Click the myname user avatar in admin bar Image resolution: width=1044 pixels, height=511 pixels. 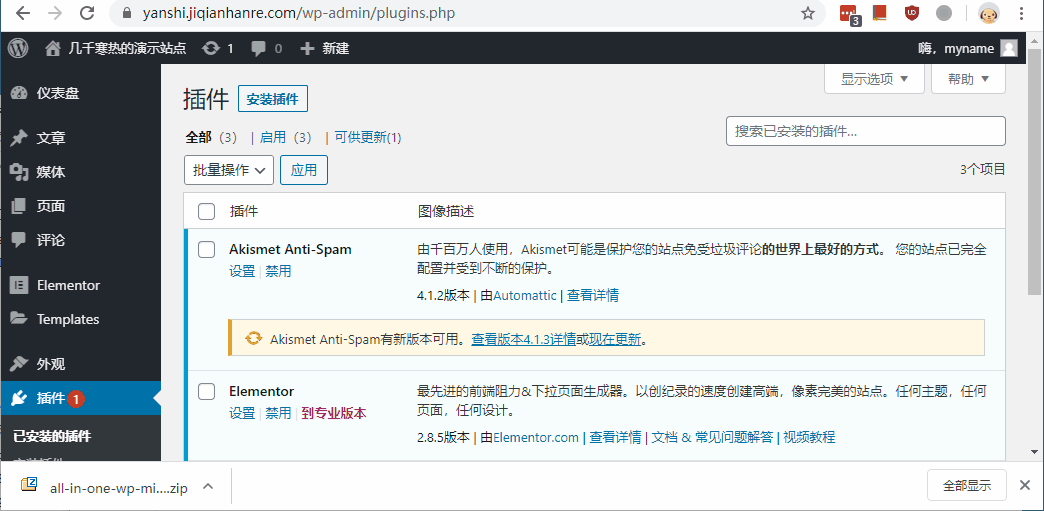(1009, 48)
